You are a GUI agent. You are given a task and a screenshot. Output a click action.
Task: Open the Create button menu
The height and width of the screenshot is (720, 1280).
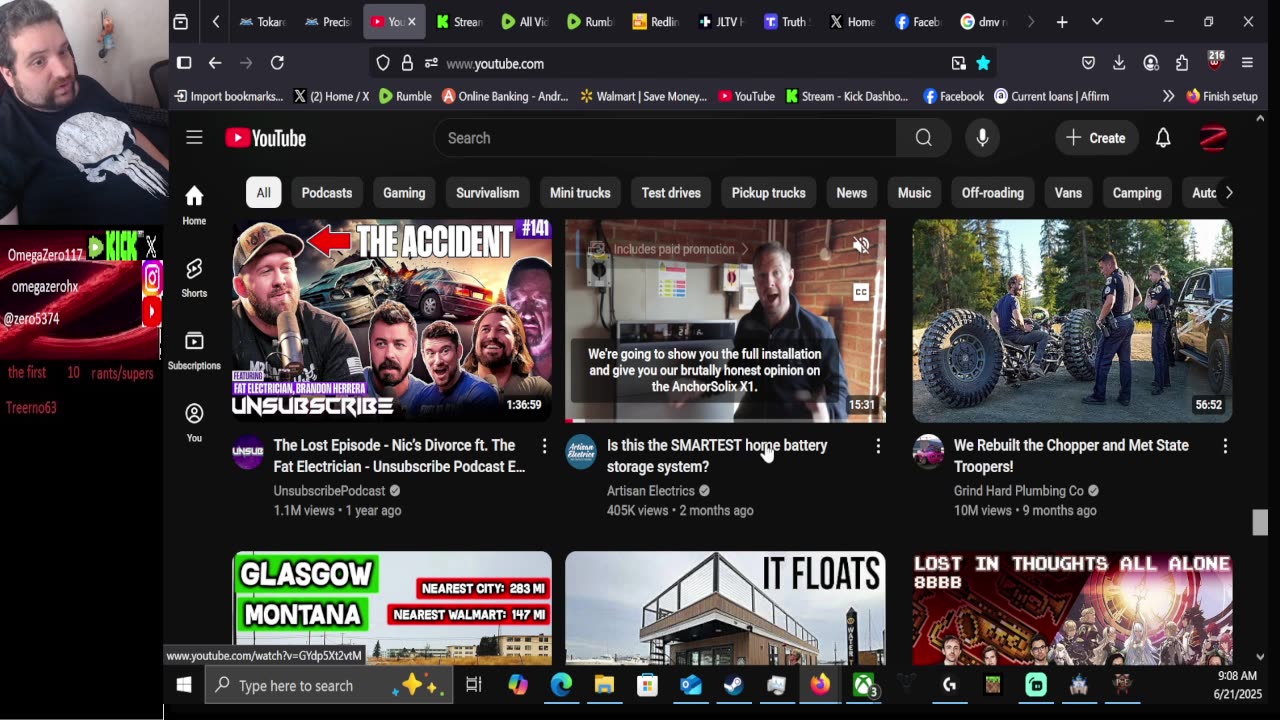[1096, 138]
